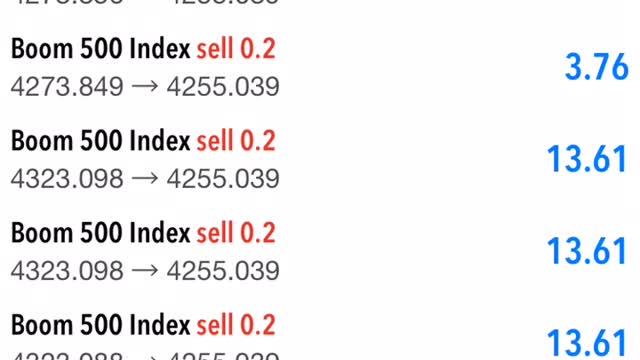Tap the arrow after 4273.849
The width and height of the screenshot is (640, 360).
[145, 87]
